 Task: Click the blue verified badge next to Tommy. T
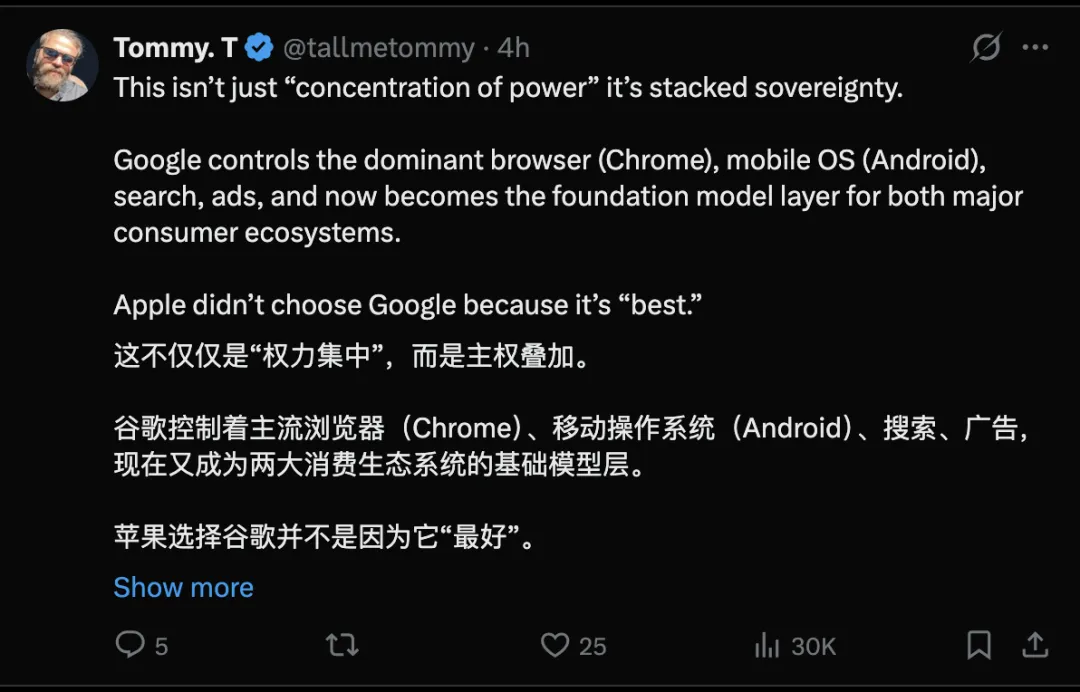pyautogui.click(x=259, y=46)
